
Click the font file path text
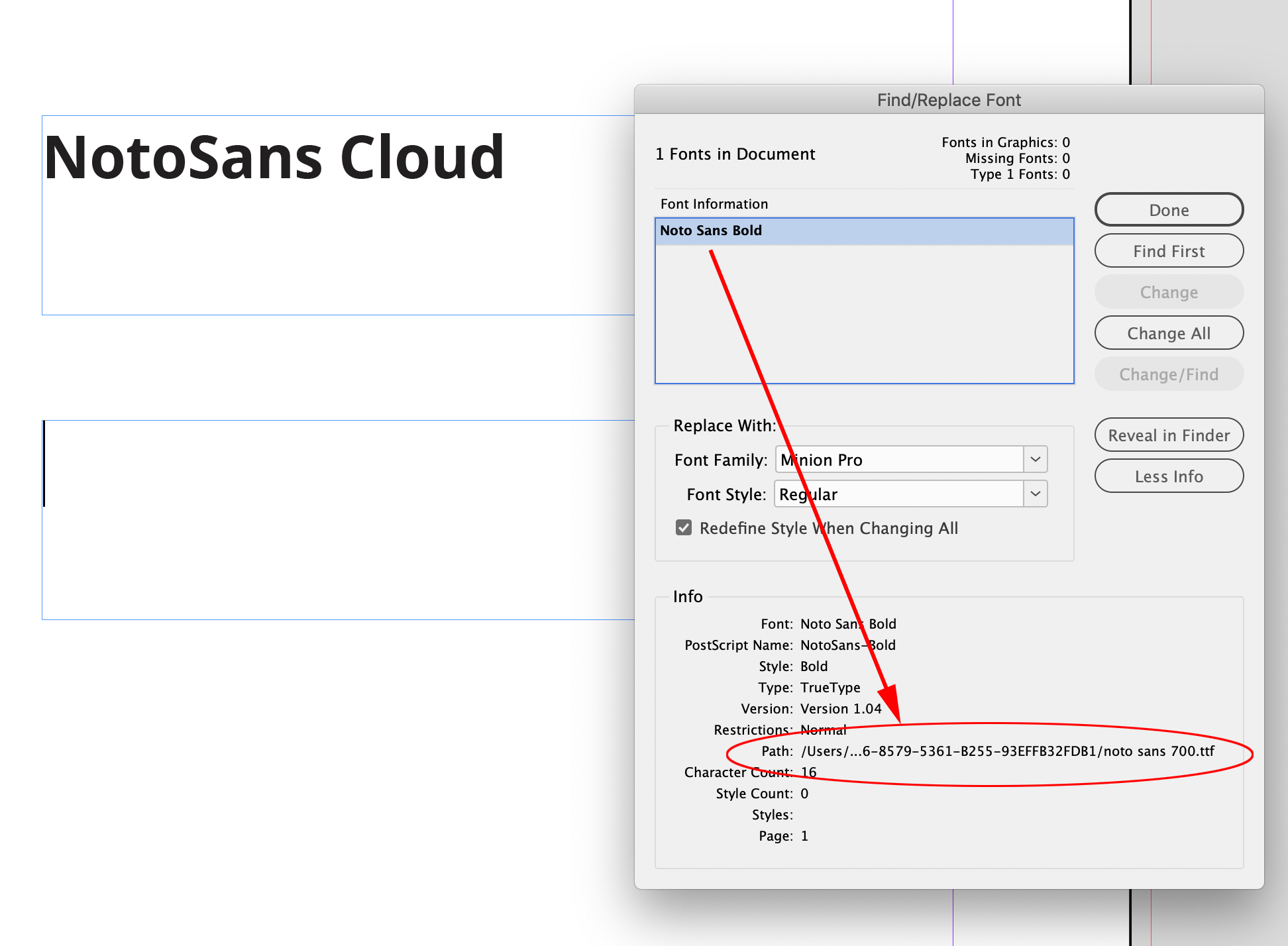[x=1007, y=751]
